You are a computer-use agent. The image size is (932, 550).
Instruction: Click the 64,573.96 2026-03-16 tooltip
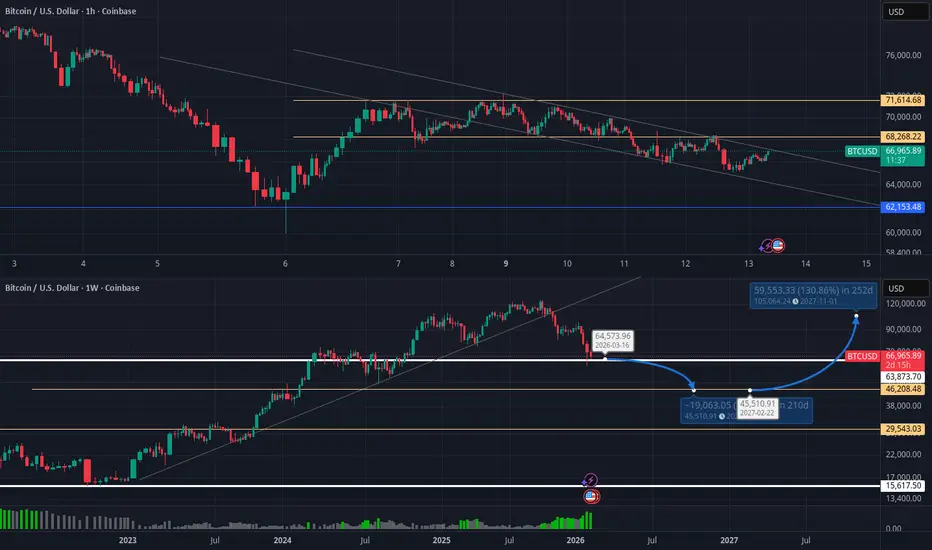tap(612, 341)
